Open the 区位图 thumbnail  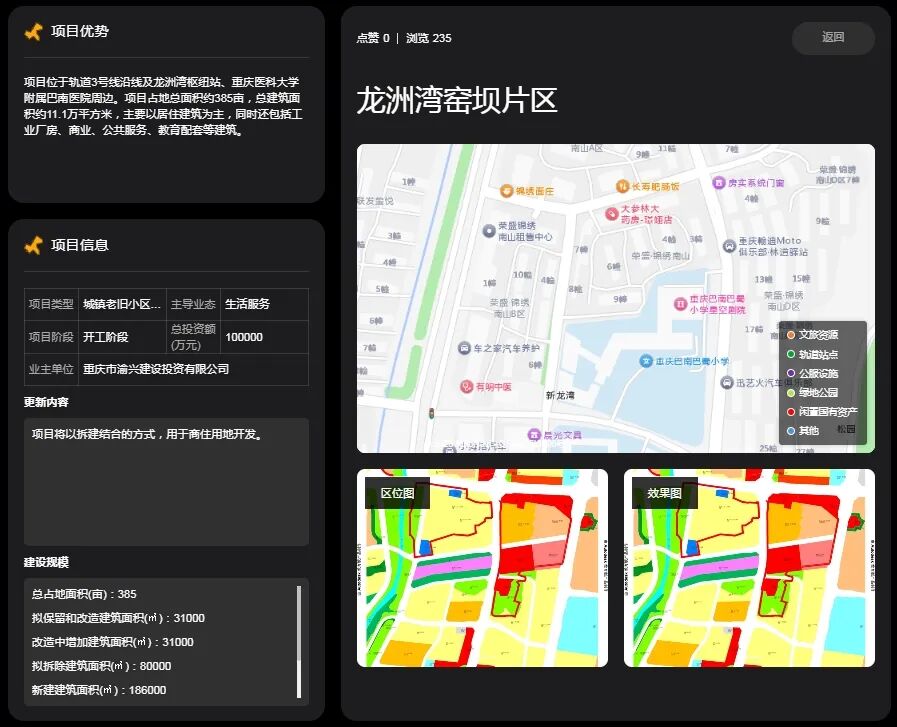482,568
